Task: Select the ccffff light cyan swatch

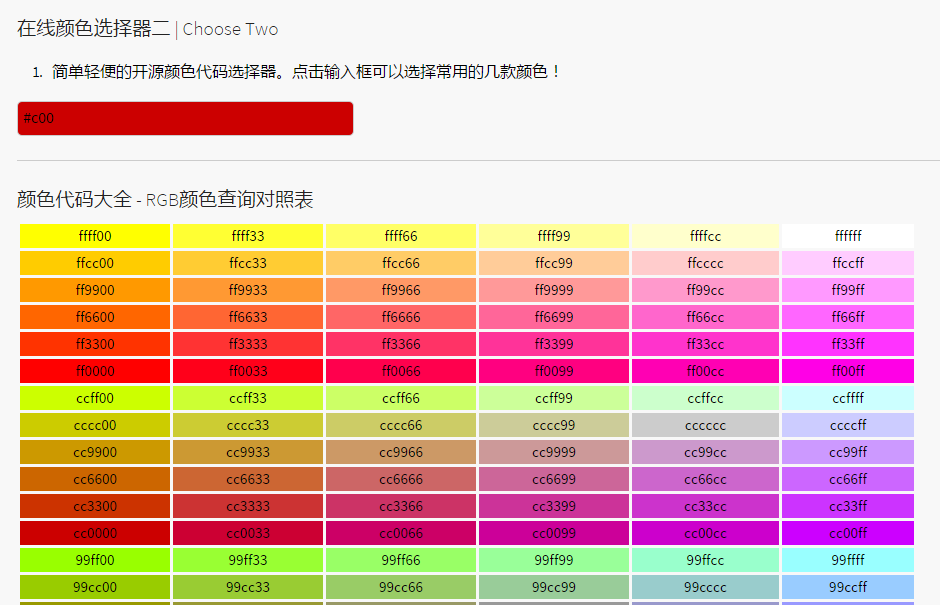Action: coord(847,398)
